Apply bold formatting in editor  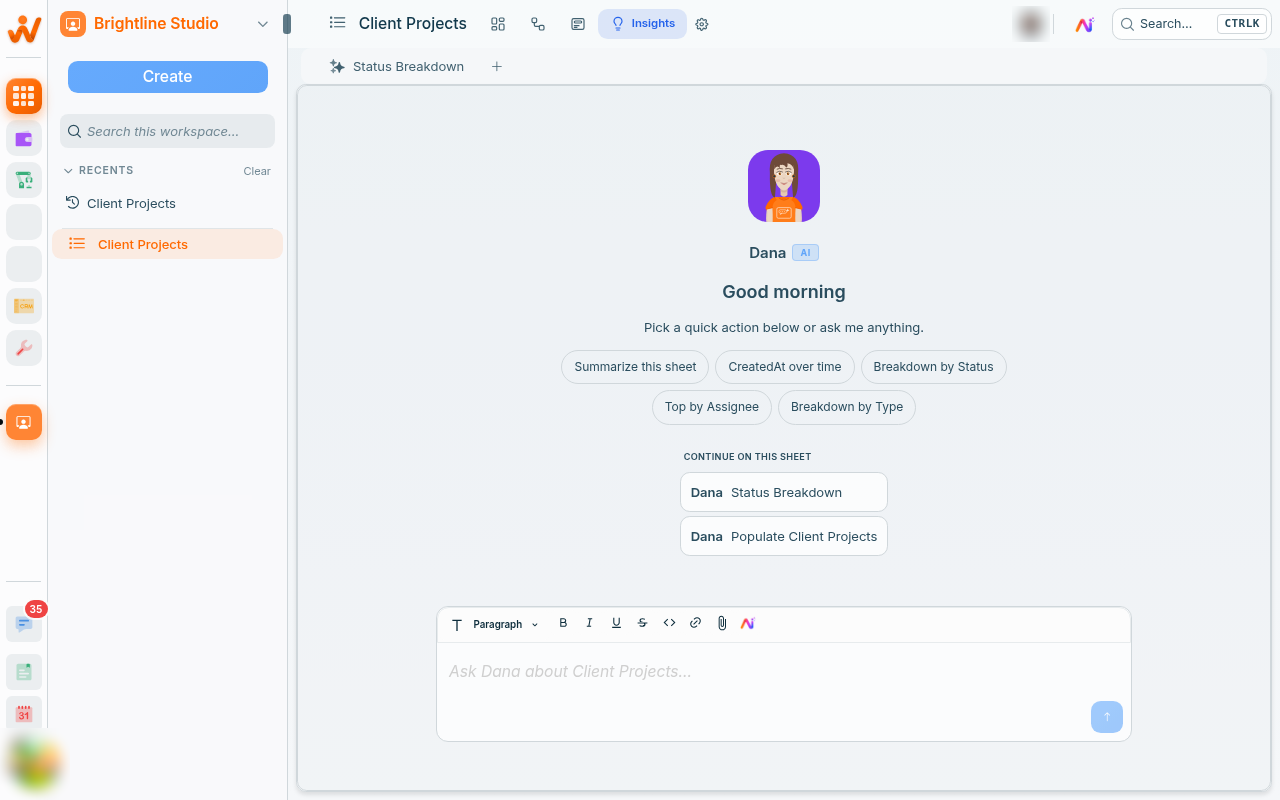pos(563,623)
